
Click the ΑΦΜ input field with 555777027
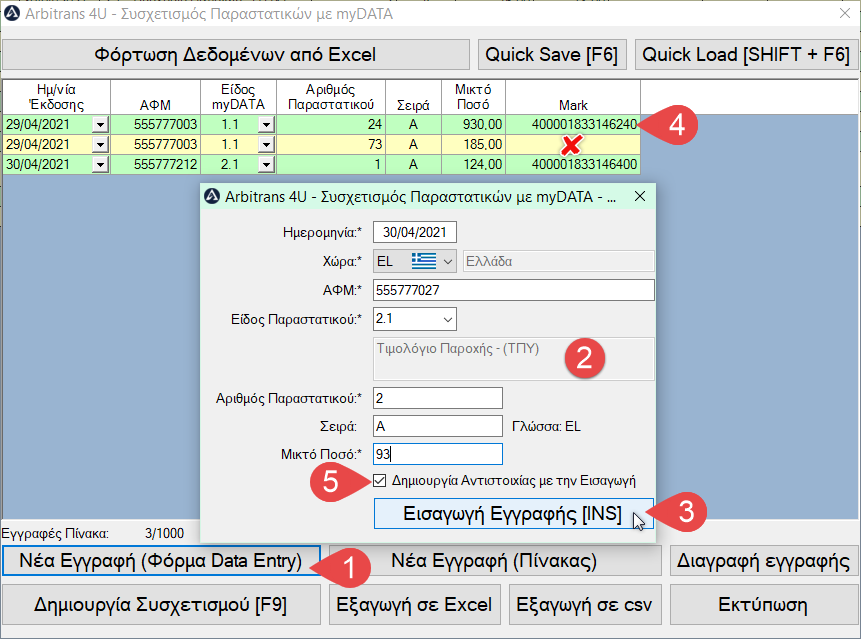click(513, 290)
